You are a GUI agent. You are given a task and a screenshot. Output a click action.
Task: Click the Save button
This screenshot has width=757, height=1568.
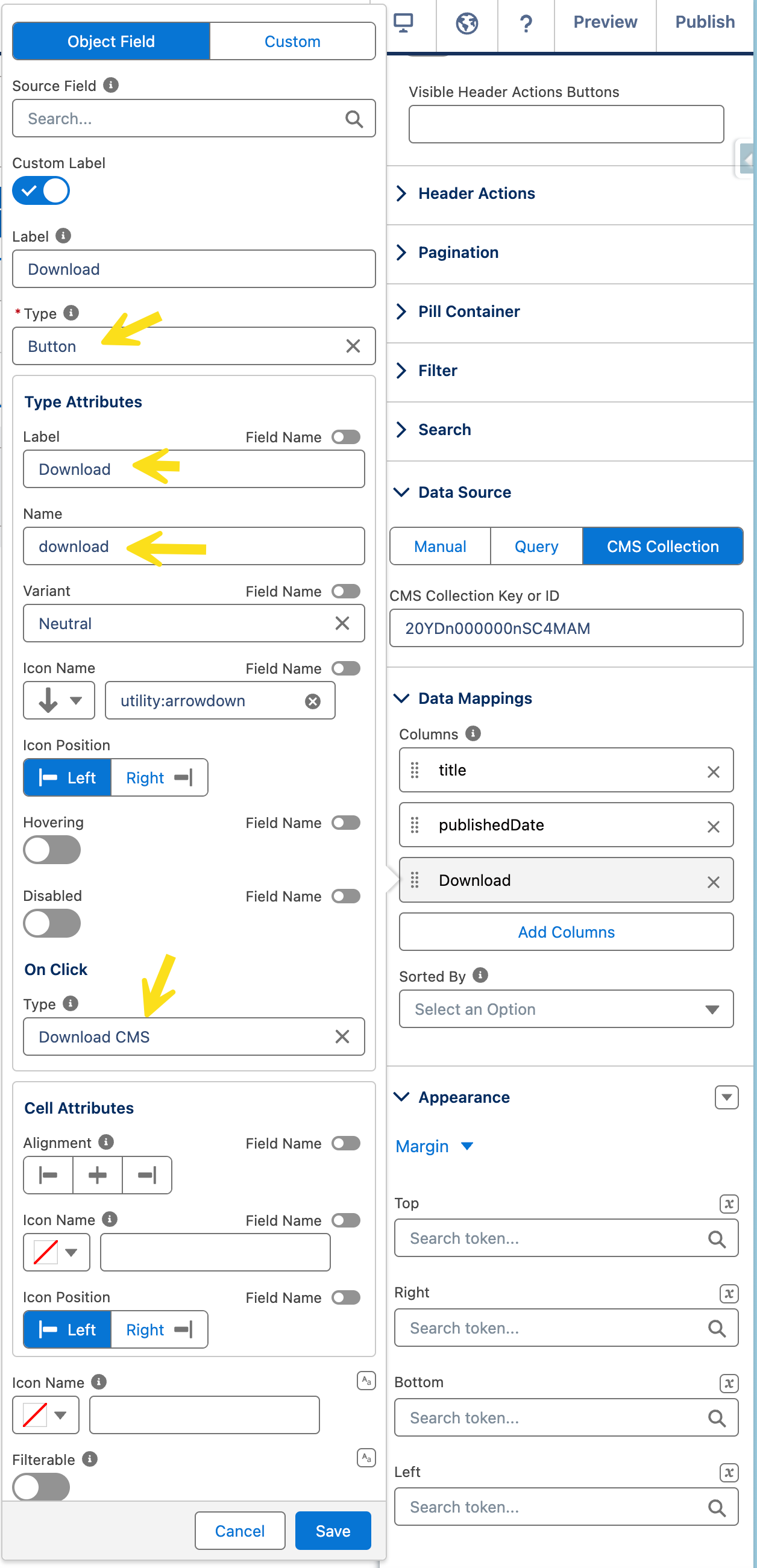coord(333,1530)
